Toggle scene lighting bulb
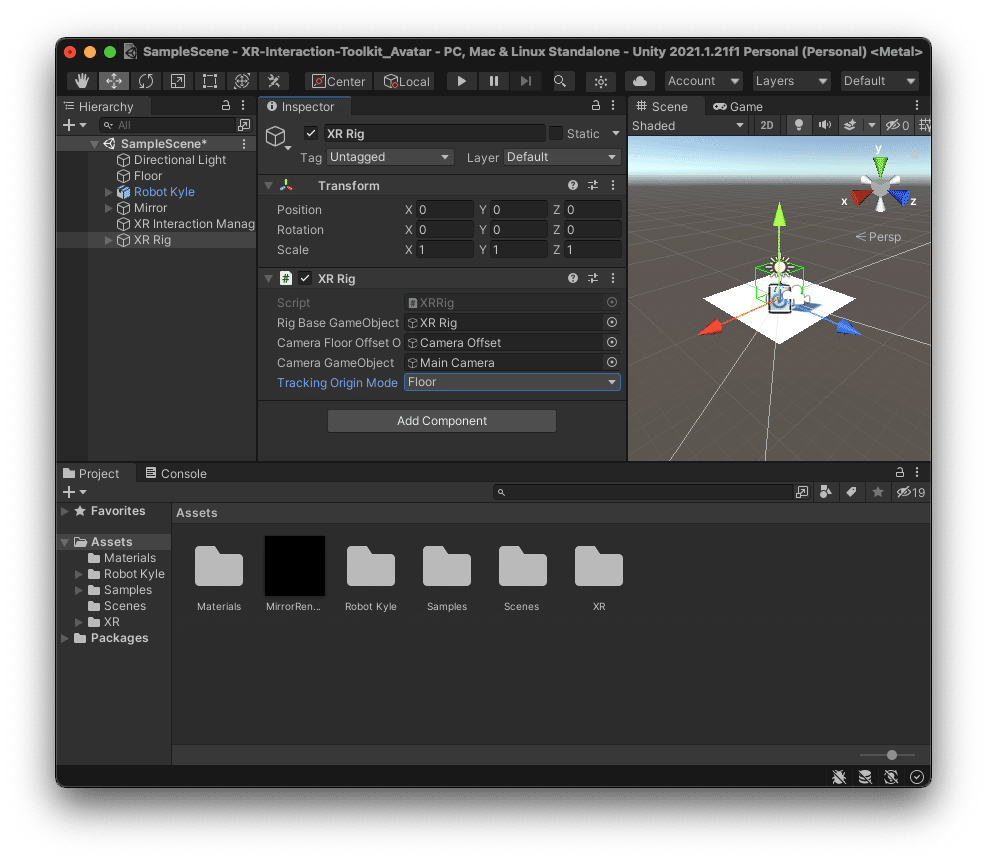987x861 pixels. tap(798, 125)
